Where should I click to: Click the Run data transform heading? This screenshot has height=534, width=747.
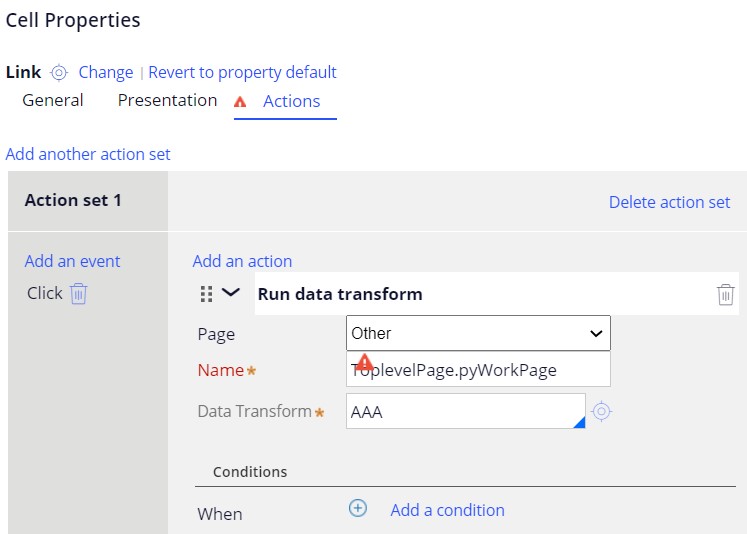click(340, 294)
